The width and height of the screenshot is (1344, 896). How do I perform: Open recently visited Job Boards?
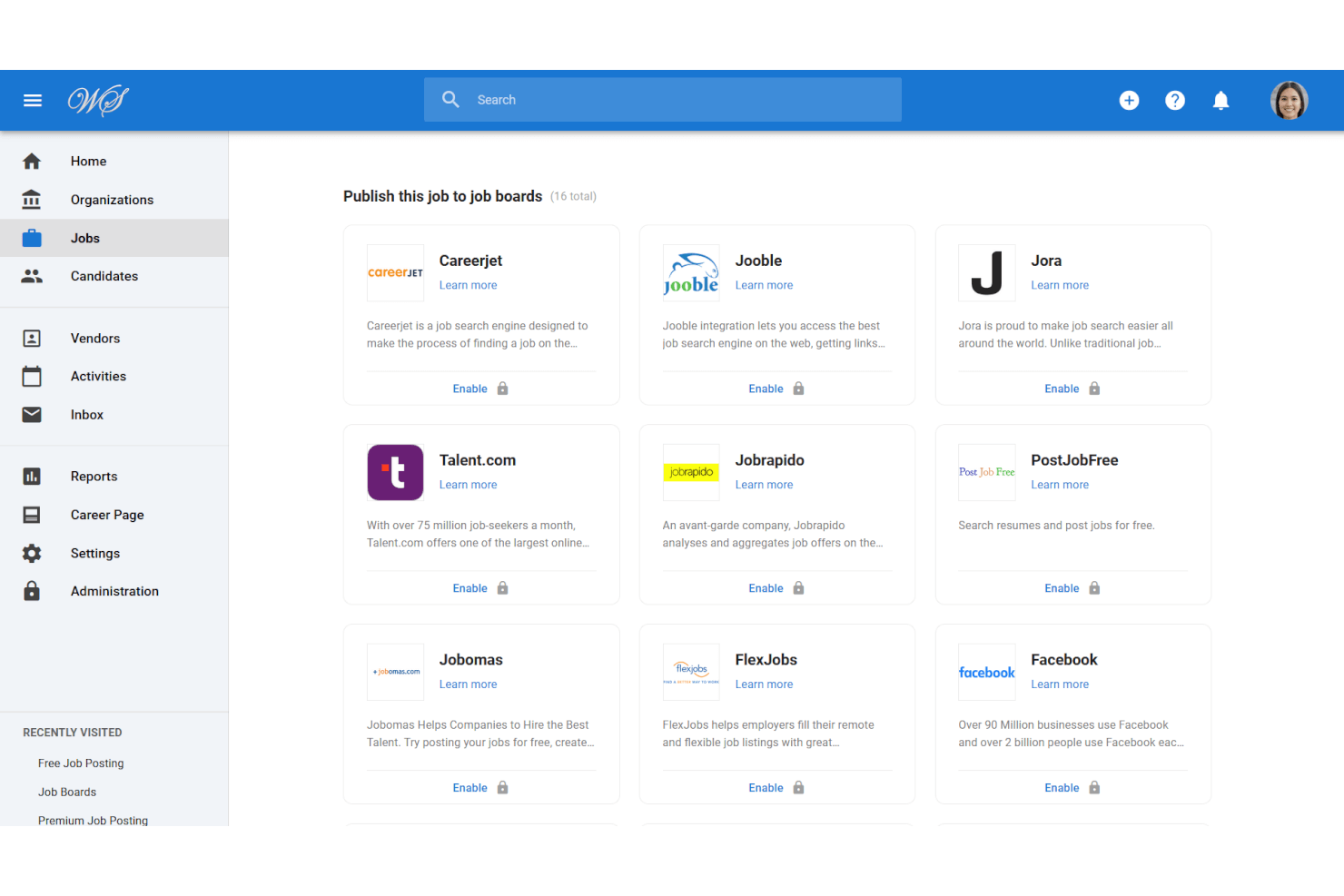tap(67, 793)
